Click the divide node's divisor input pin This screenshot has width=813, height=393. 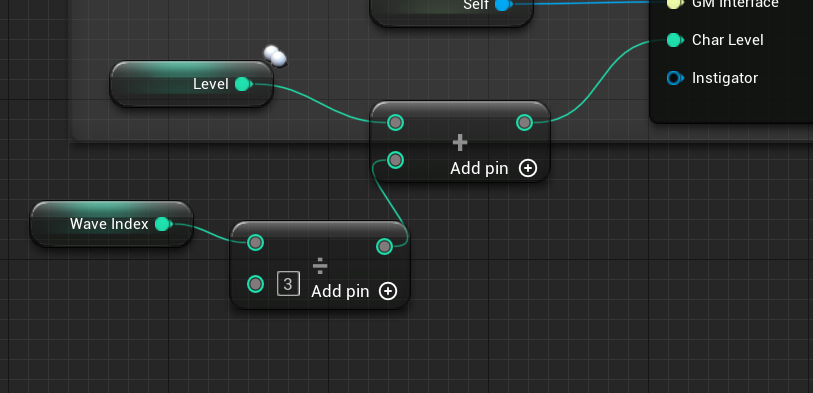tap(255, 284)
